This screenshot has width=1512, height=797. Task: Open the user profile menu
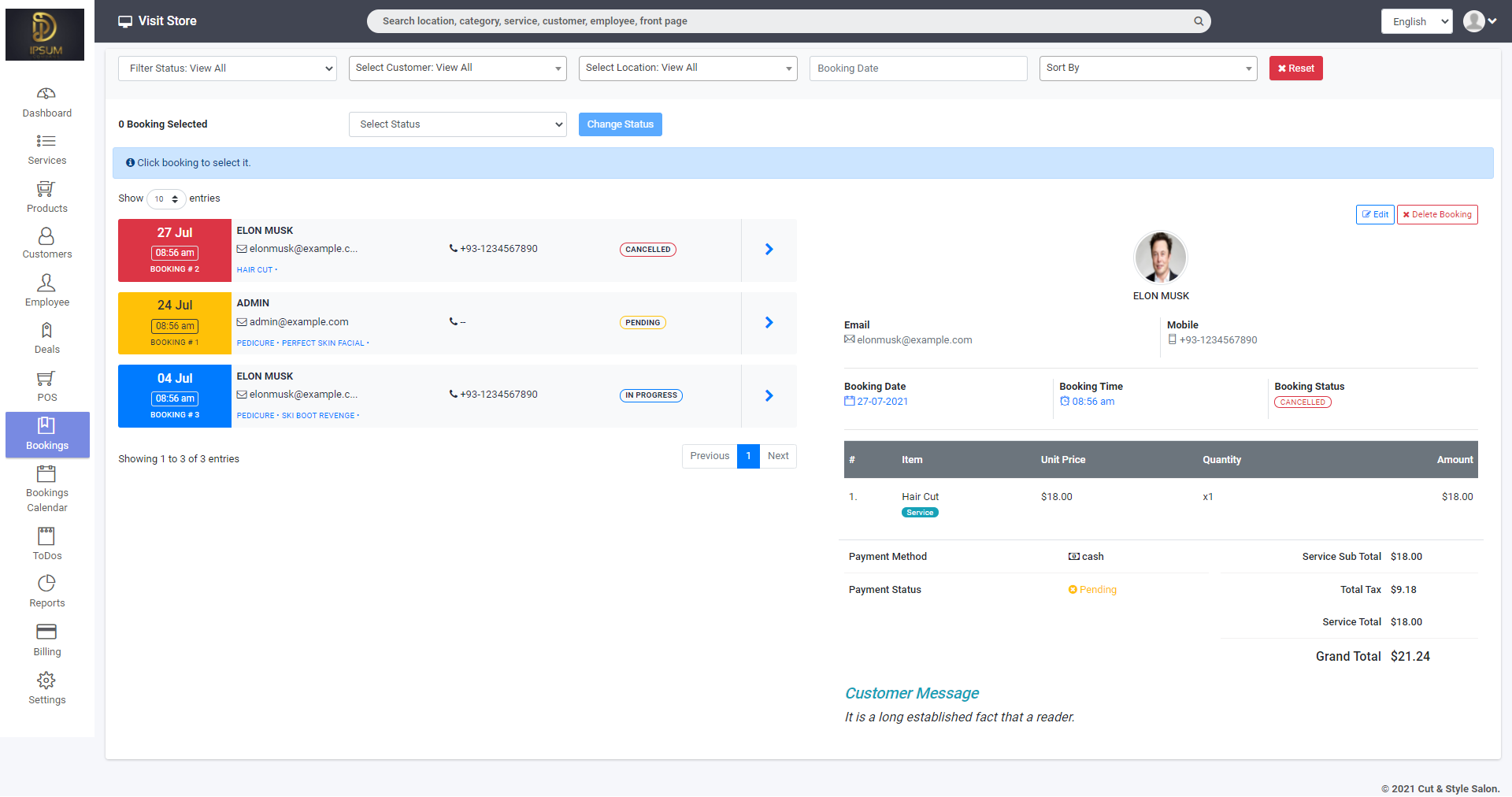tap(1477, 21)
